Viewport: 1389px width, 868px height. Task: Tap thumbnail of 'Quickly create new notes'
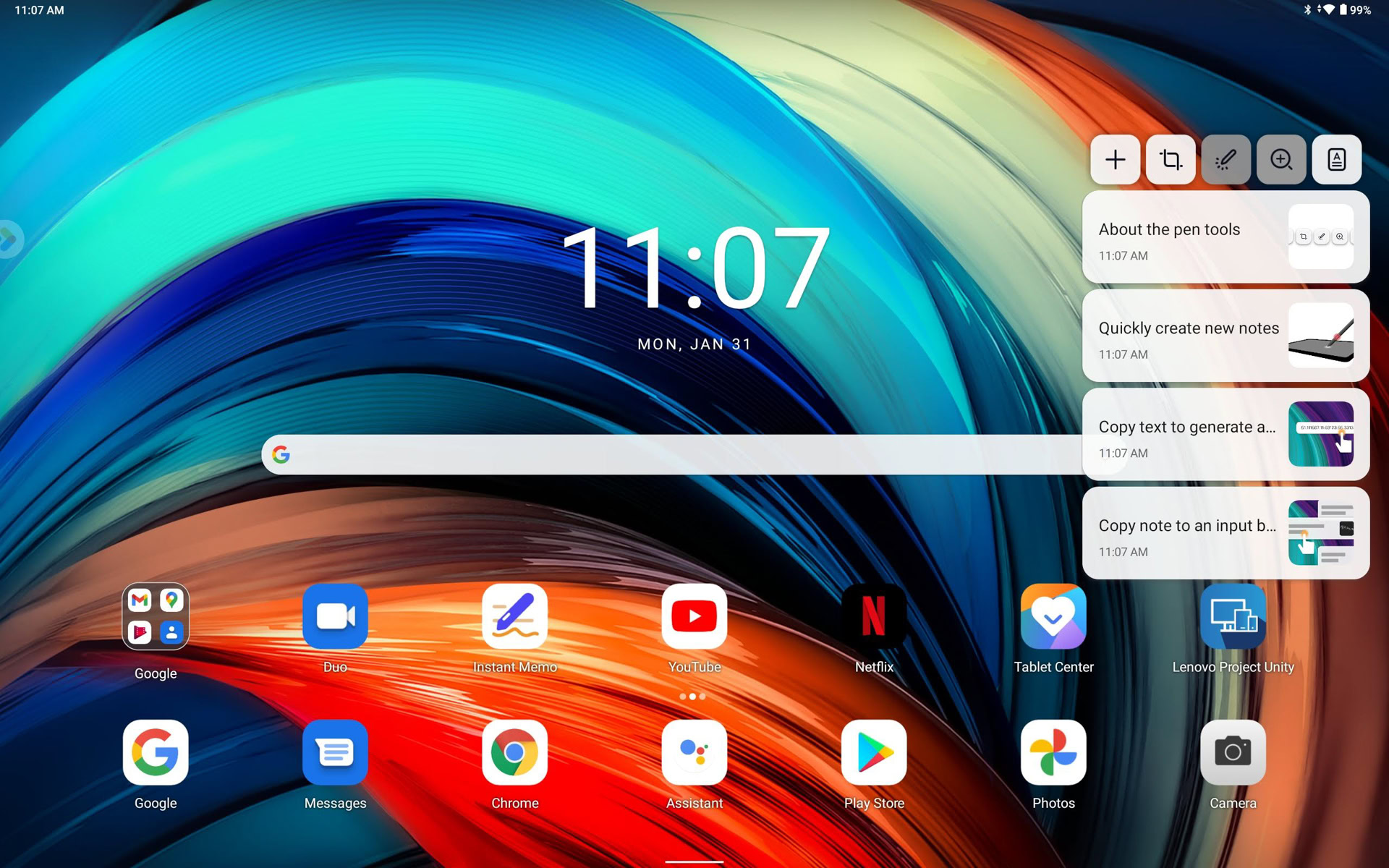[1321, 336]
